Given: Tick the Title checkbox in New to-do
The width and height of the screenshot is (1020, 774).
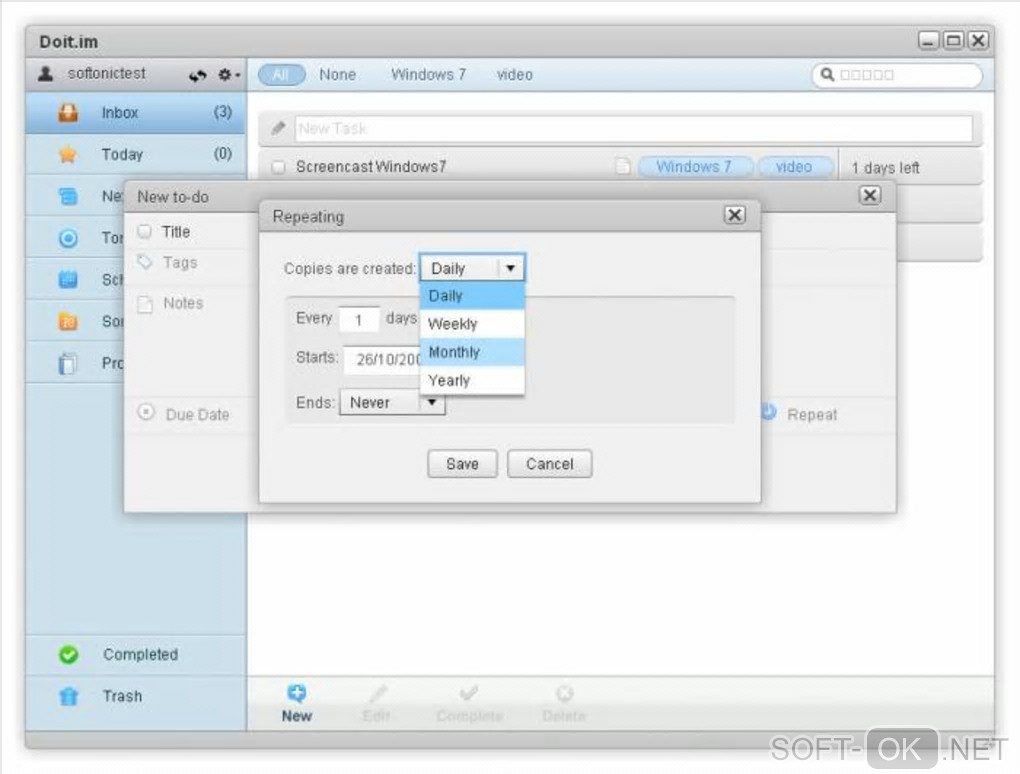Looking at the screenshot, I should (144, 232).
